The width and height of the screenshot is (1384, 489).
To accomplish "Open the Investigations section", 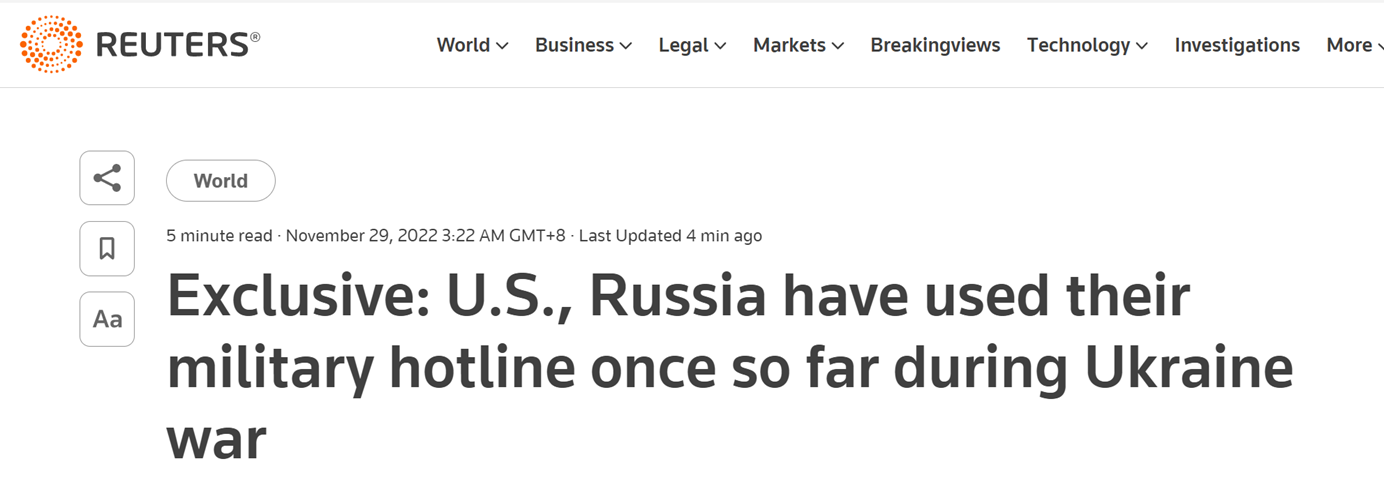I will pos(1237,45).
